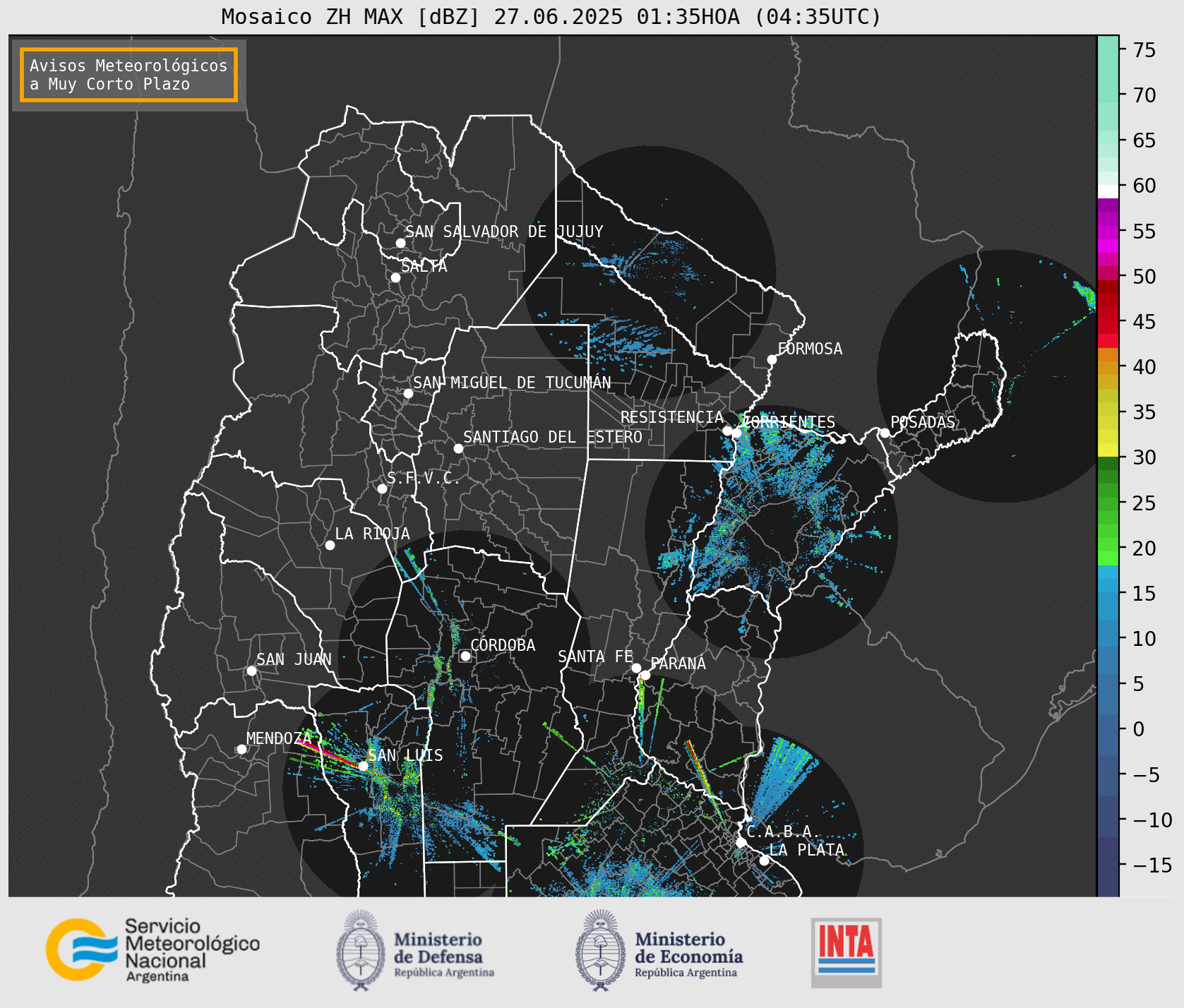The height and width of the screenshot is (1008, 1184).
Task: Click the RESISTENCIA city marker dot
Action: (727, 431)
